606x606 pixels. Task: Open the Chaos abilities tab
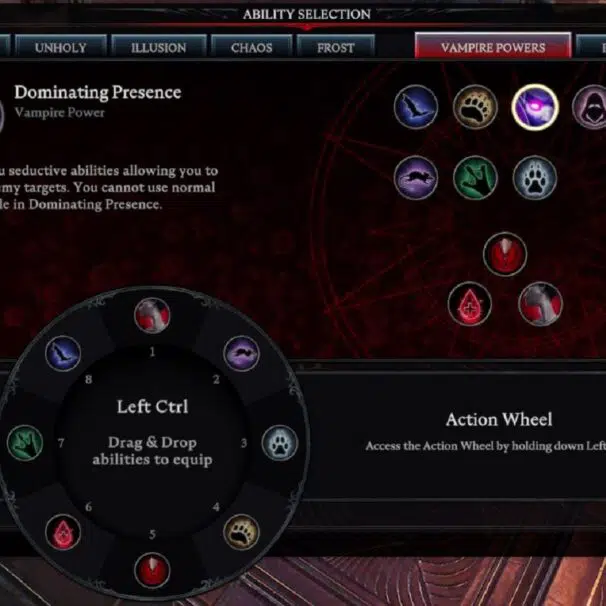click(252, 47)
